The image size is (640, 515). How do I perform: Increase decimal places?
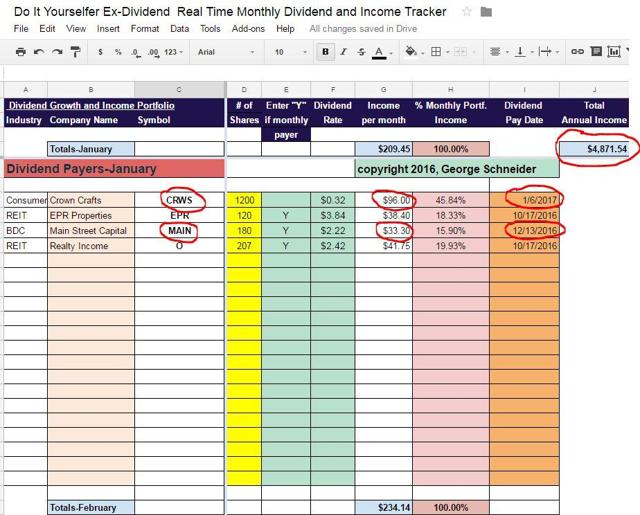tap(153, 53)
